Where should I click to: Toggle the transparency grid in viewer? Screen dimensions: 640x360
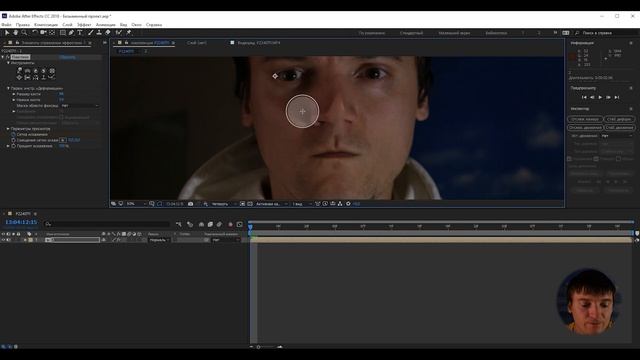tap(250, 204)
